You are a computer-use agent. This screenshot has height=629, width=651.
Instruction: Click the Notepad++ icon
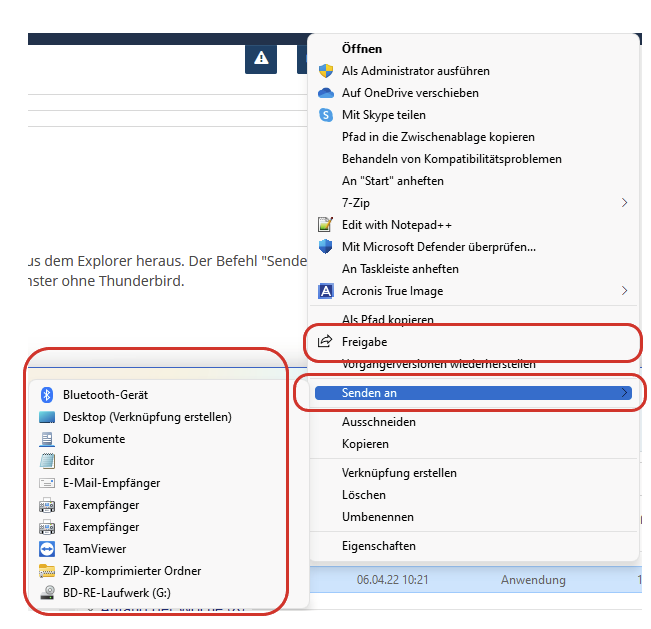(x=325, y=225)
